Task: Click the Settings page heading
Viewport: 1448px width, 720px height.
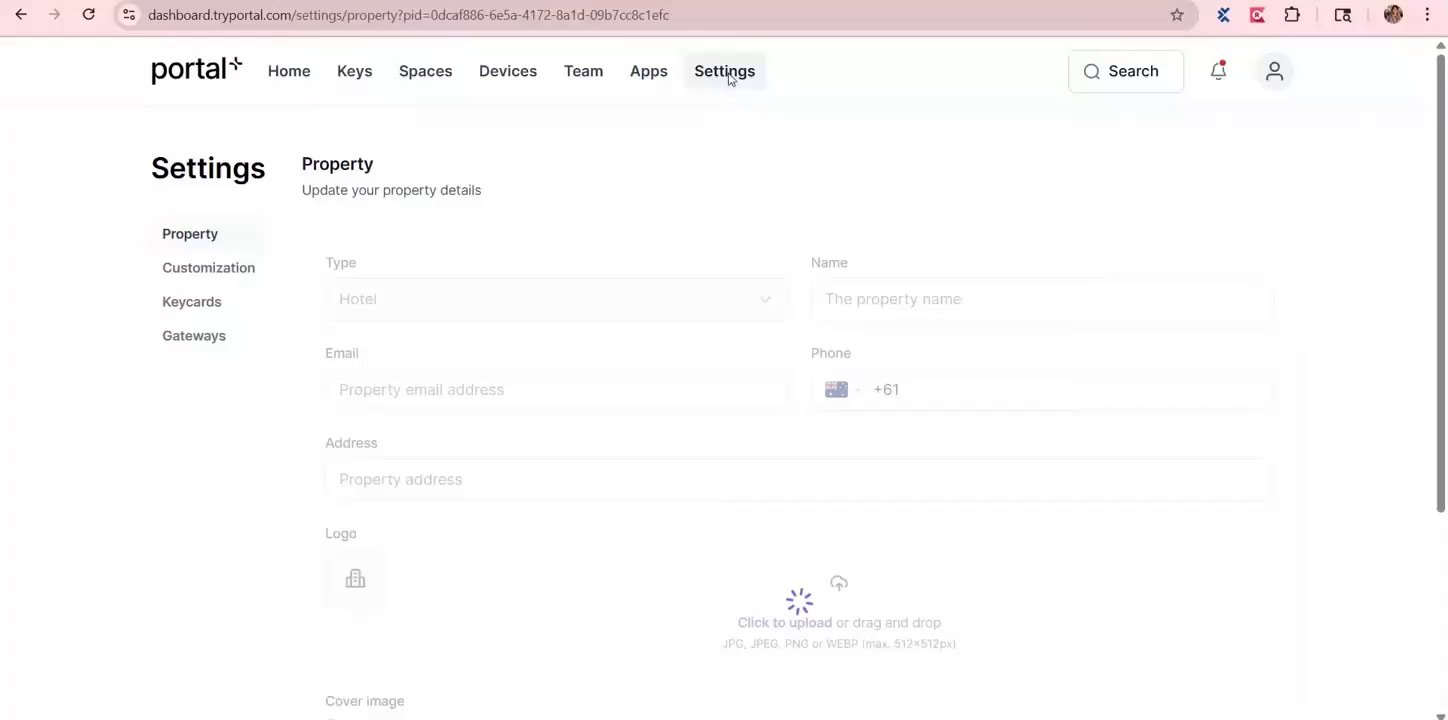Action: (208, 168)
